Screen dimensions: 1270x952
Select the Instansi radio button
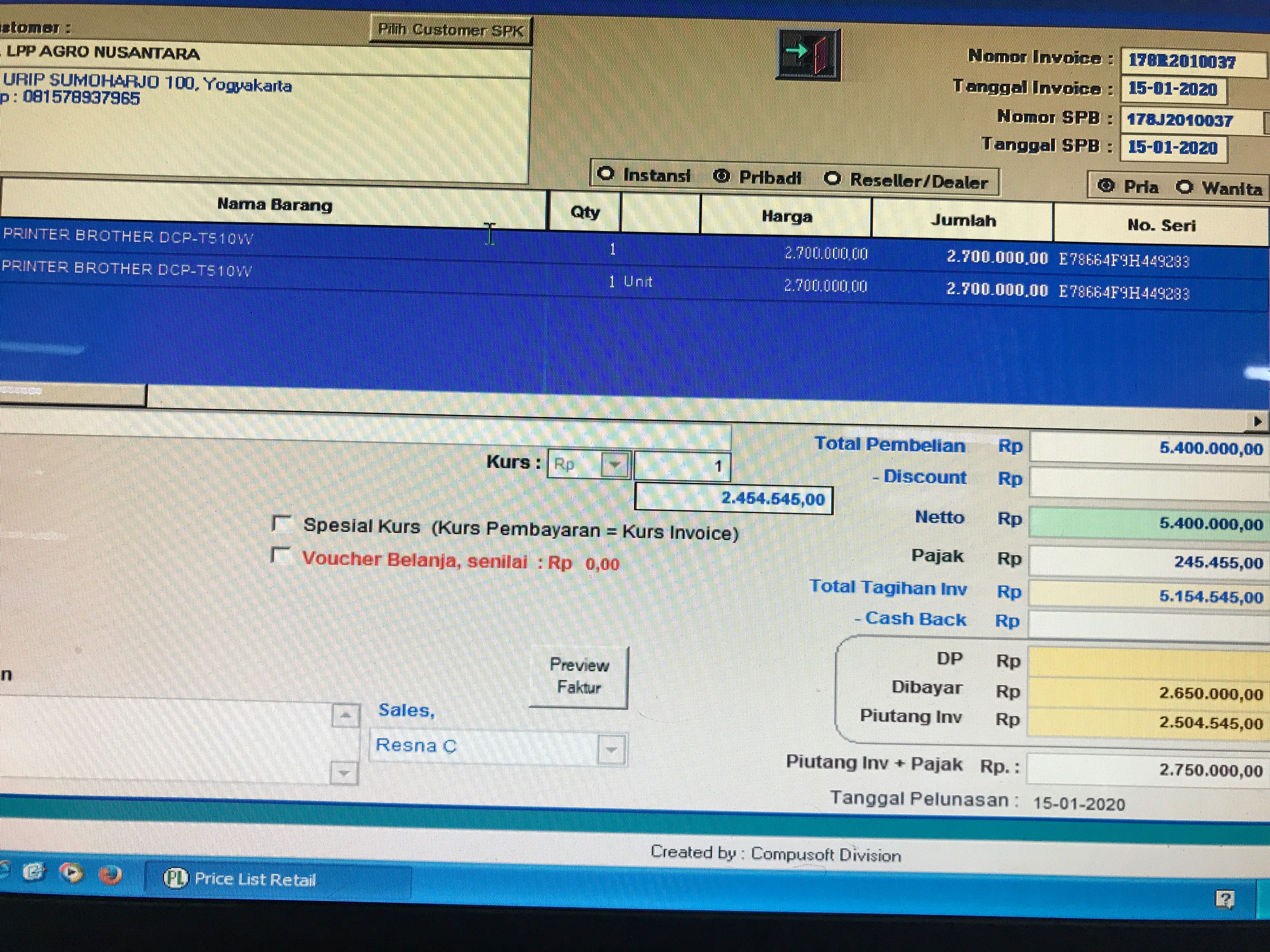click(606, 173)
